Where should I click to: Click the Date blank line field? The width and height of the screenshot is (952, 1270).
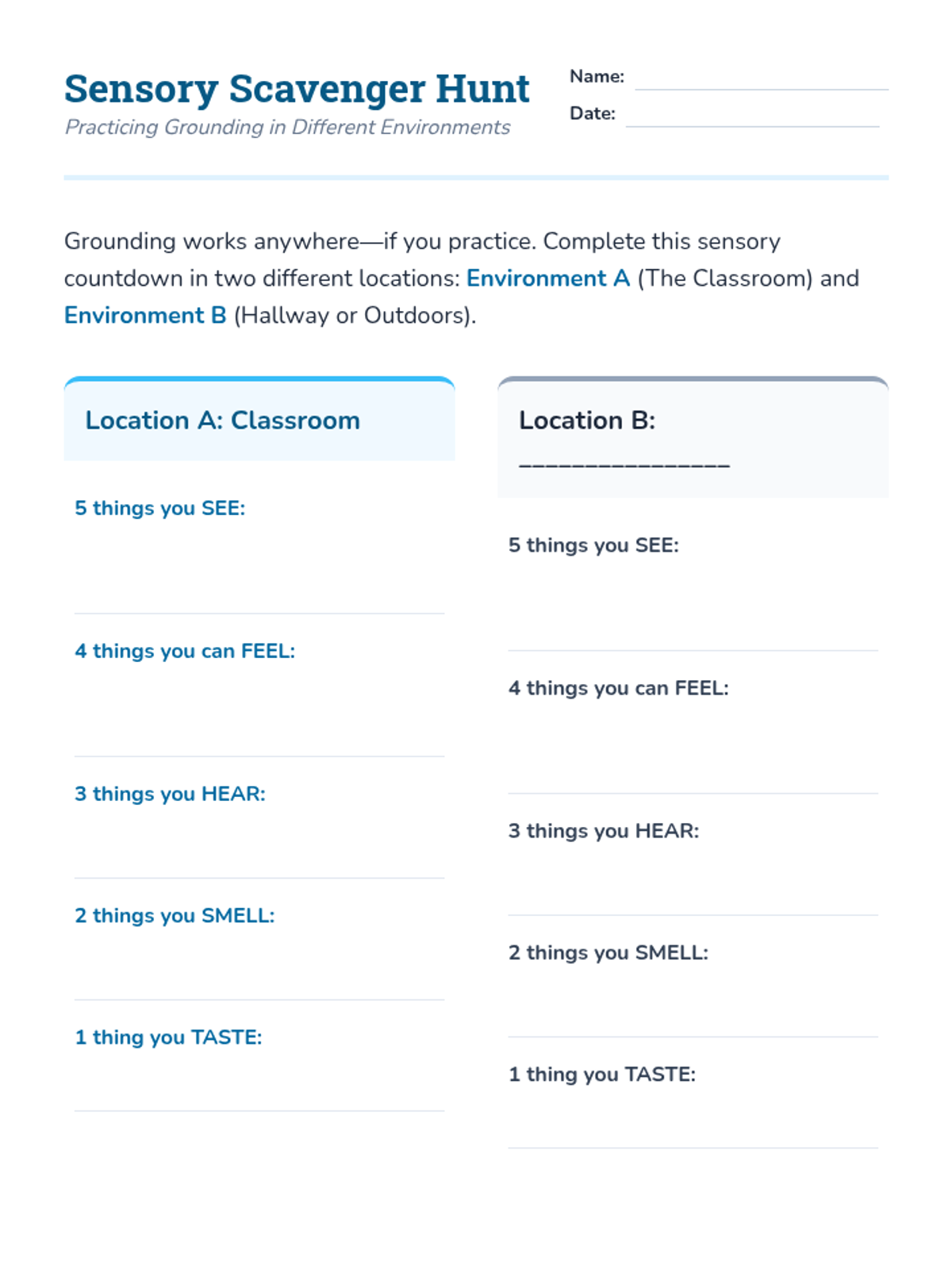(752, 116)
